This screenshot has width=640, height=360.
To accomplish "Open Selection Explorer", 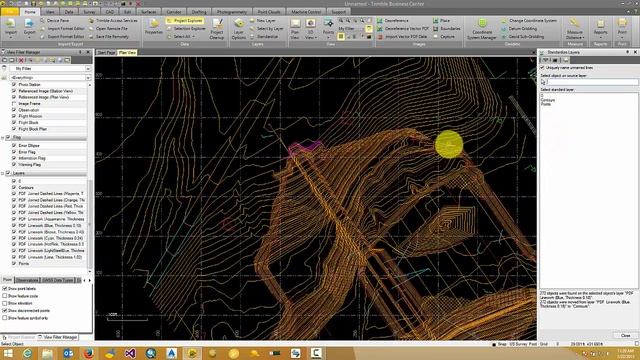I will tap(186, 29).
